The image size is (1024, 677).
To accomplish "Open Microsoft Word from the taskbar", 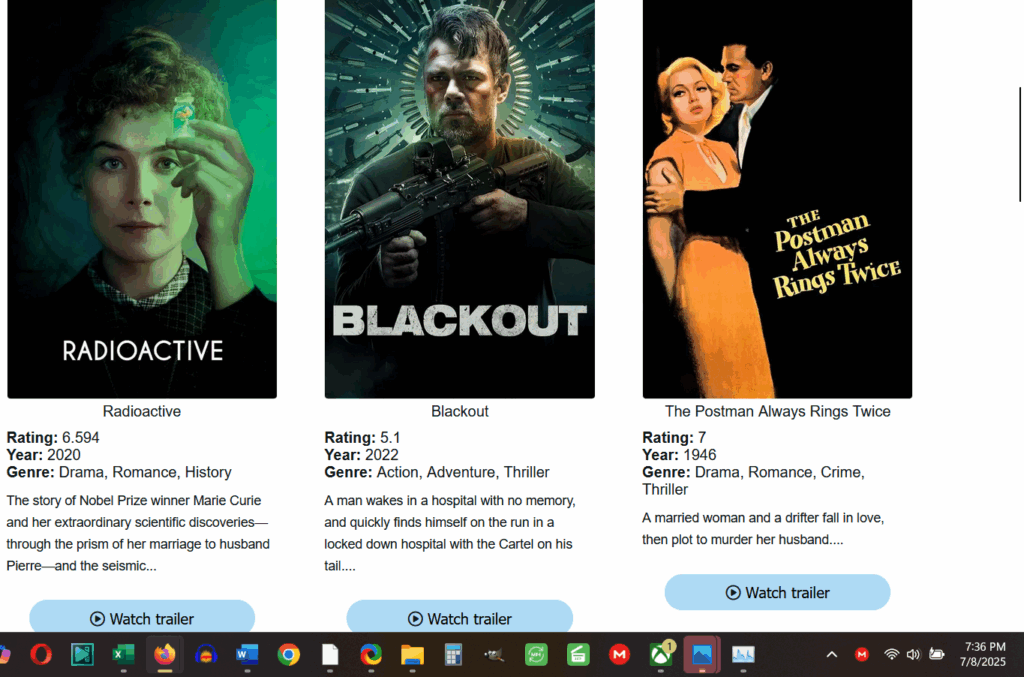I will [x=247, y=653].
